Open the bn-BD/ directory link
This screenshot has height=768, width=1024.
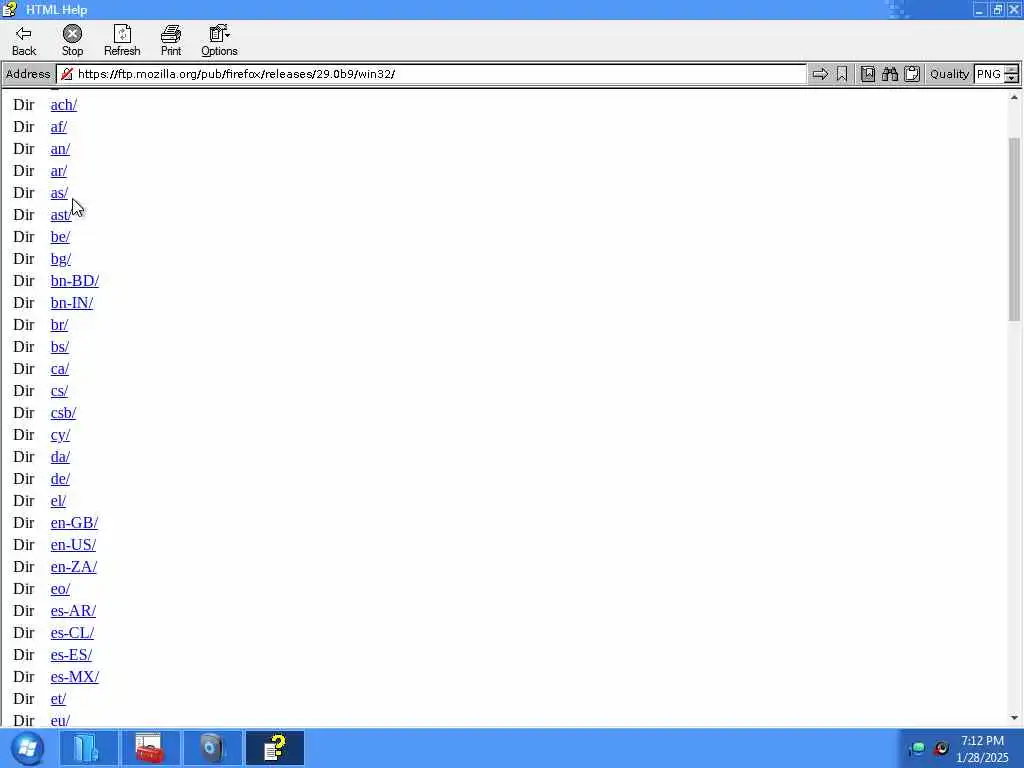click(75, 281)
